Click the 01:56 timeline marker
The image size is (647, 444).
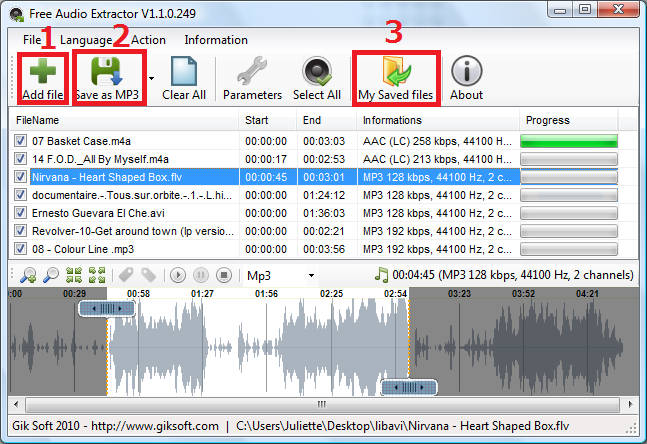pyautogui.click(x=266, y=294)
